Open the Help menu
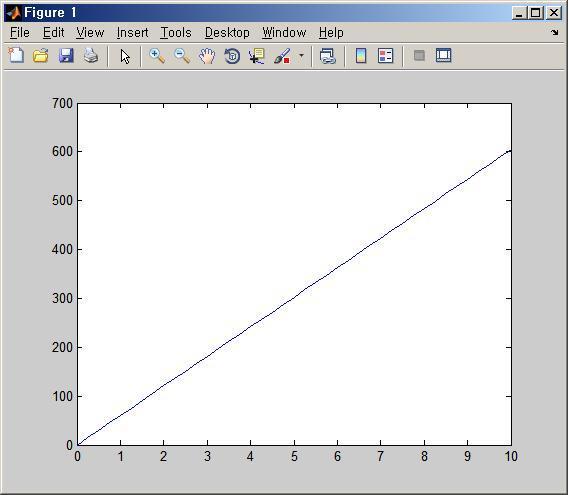Viewport: 568px width, 495px height. coord(331,33)
